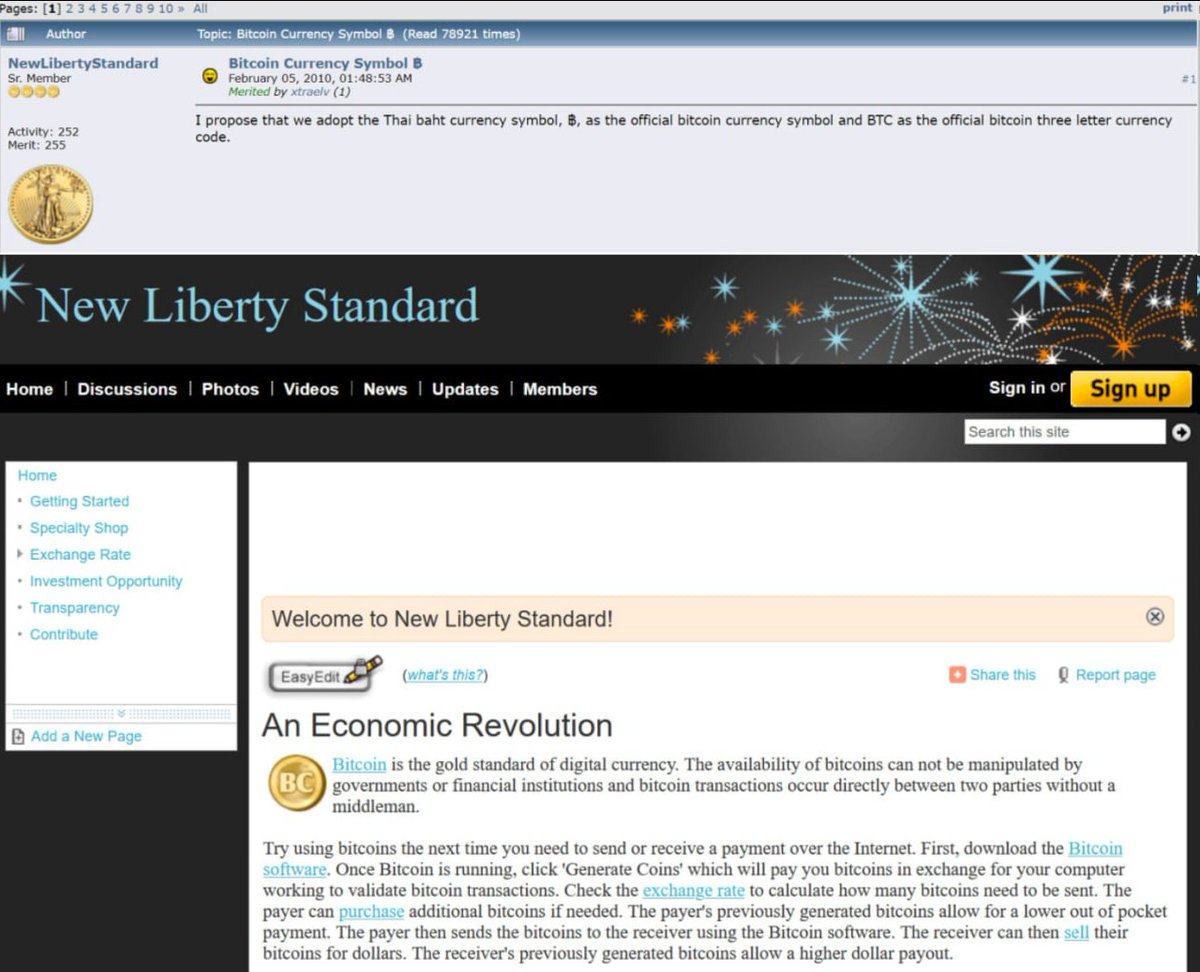Open the Videos tab
Viewport: 1200px width, 972px height.
point(311,389)
